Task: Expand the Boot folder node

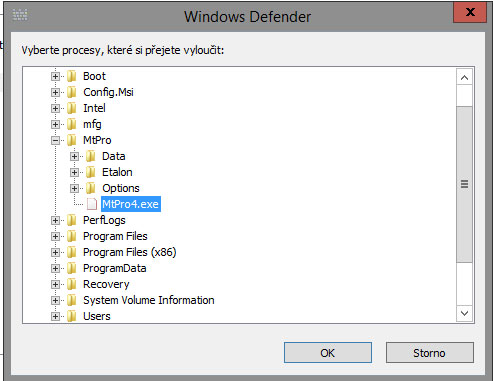Action: coord(55,77)
